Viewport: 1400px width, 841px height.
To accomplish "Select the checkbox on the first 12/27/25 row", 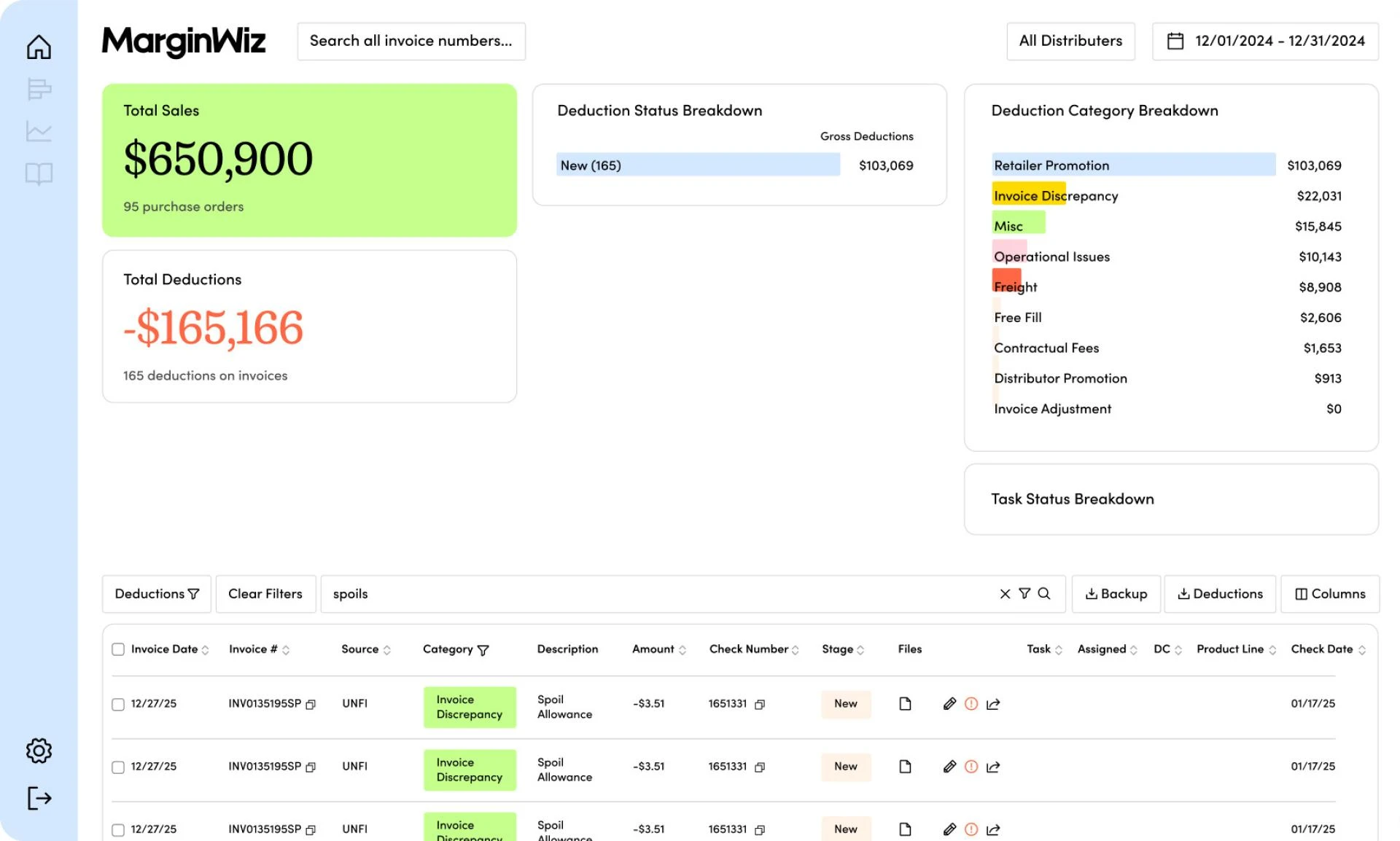I will [118, 705].
